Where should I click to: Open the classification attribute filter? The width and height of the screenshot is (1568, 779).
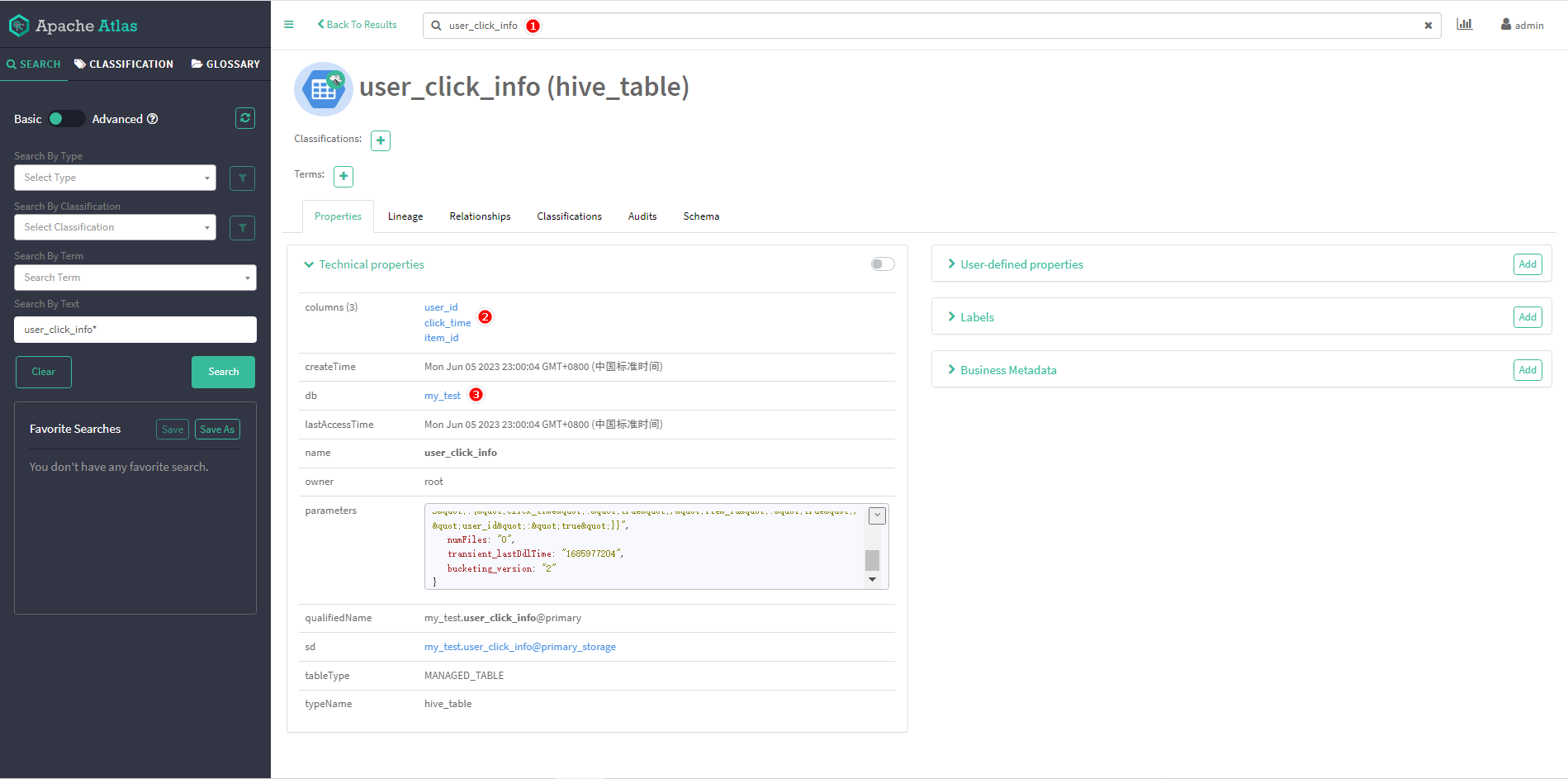pos(242,227)
